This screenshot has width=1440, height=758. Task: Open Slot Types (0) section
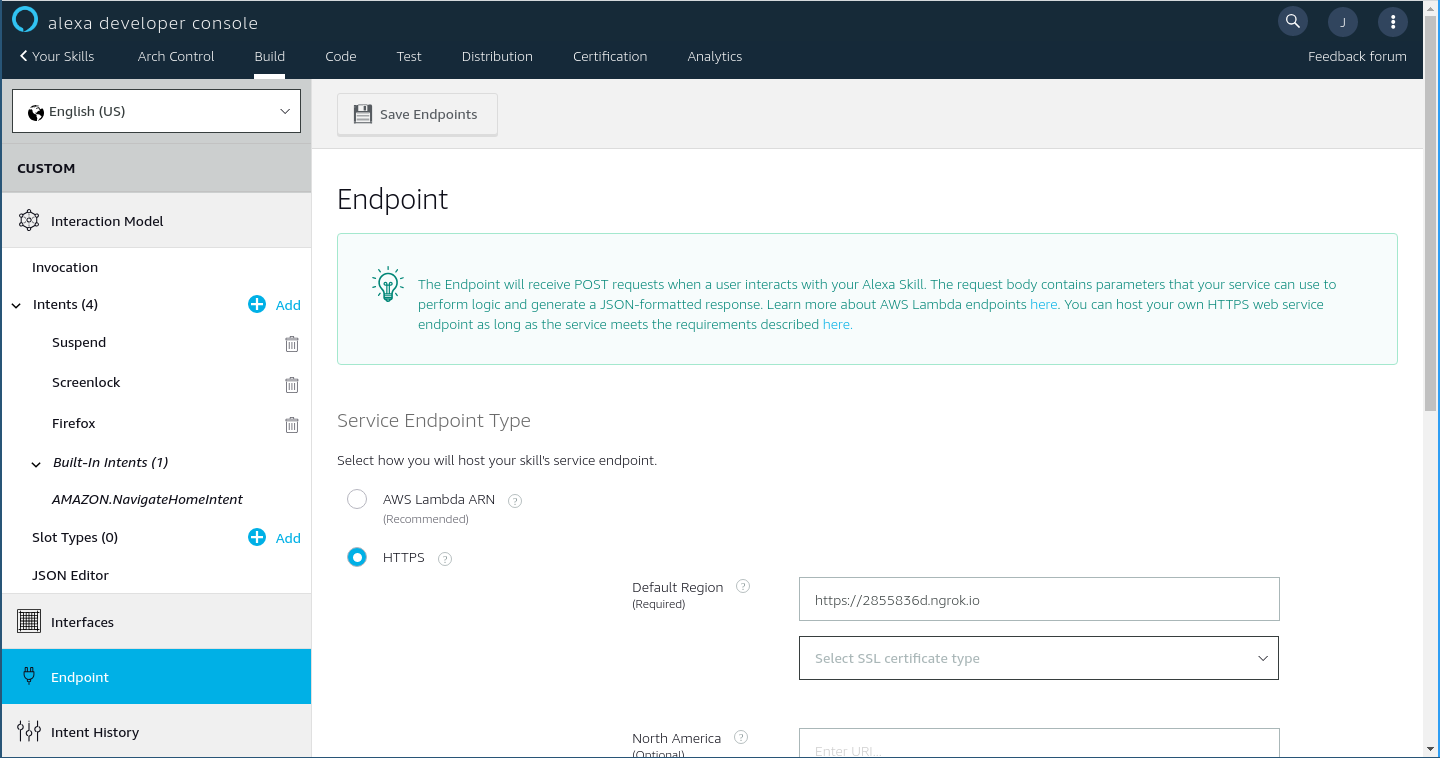[75, 537]
